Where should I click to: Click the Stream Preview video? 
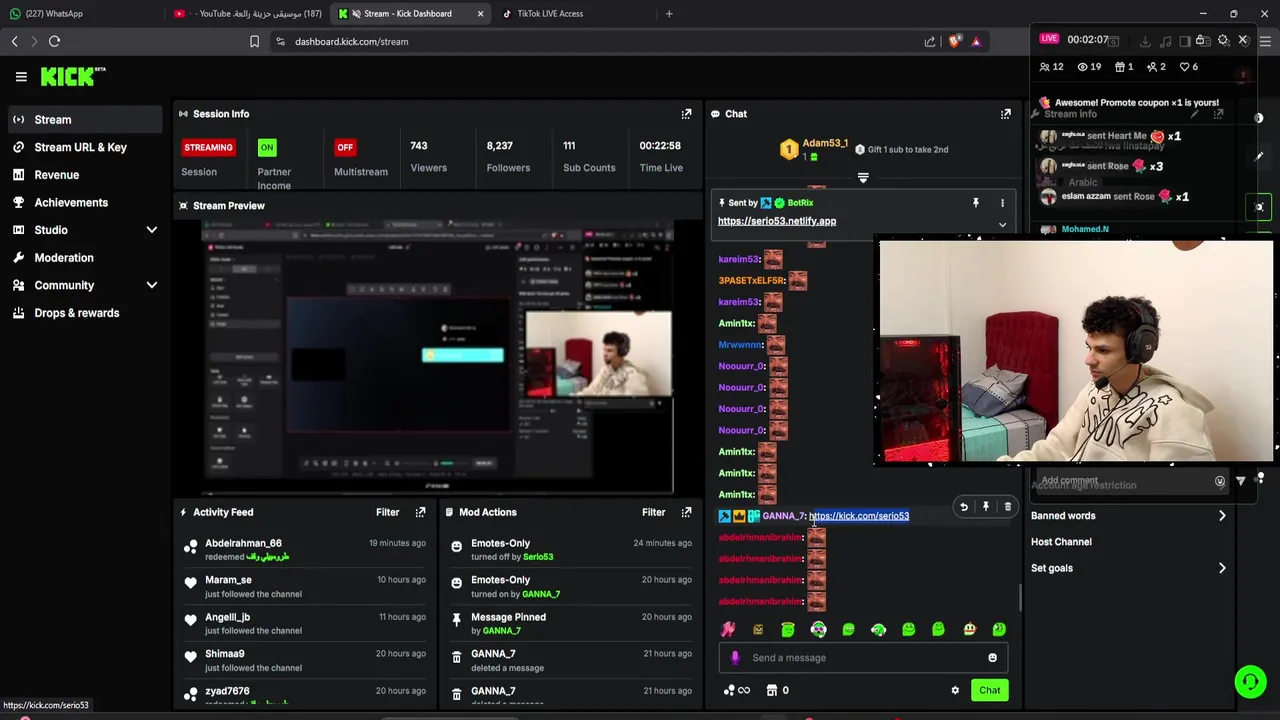coord(438,357)
